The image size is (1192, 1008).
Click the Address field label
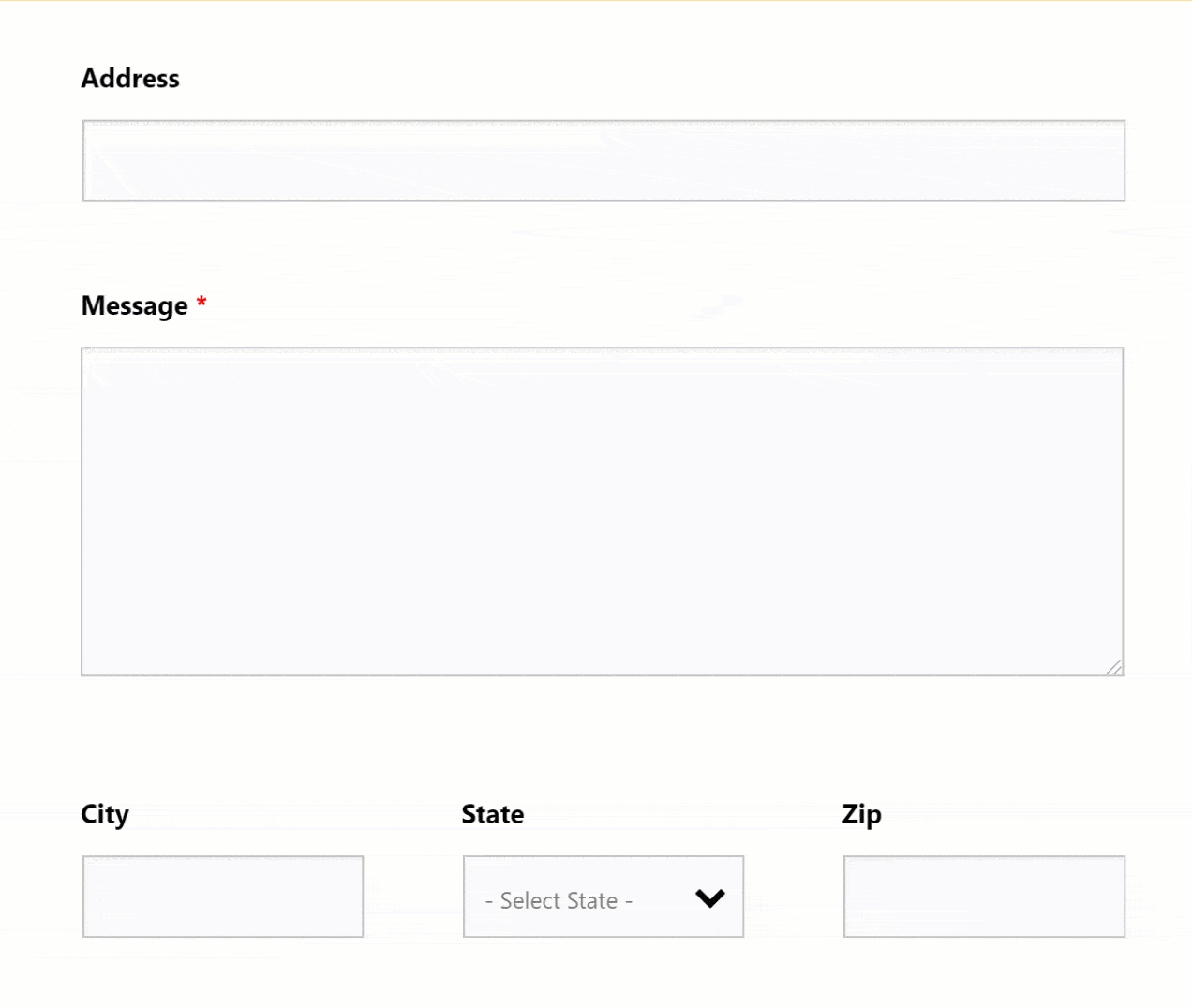click(x=130, y=79)
